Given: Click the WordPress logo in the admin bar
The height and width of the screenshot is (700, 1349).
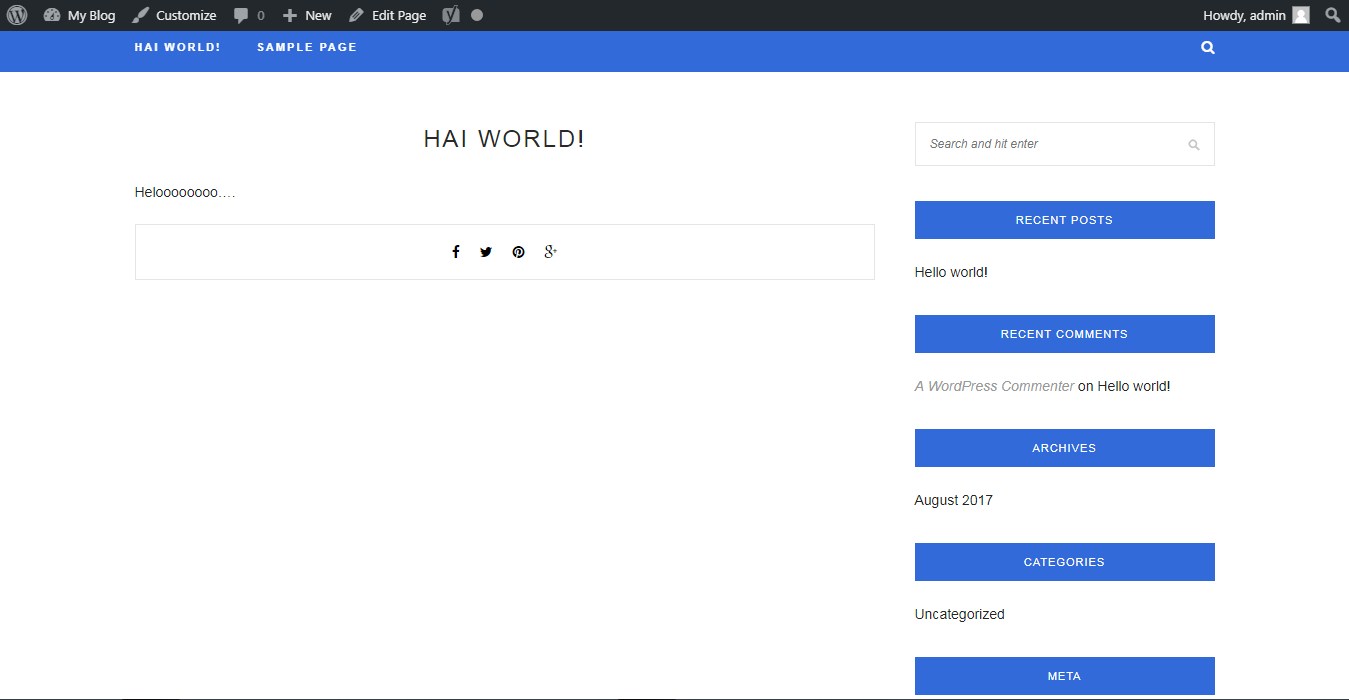Looking at the screenshot, I should tap(16, 14).
